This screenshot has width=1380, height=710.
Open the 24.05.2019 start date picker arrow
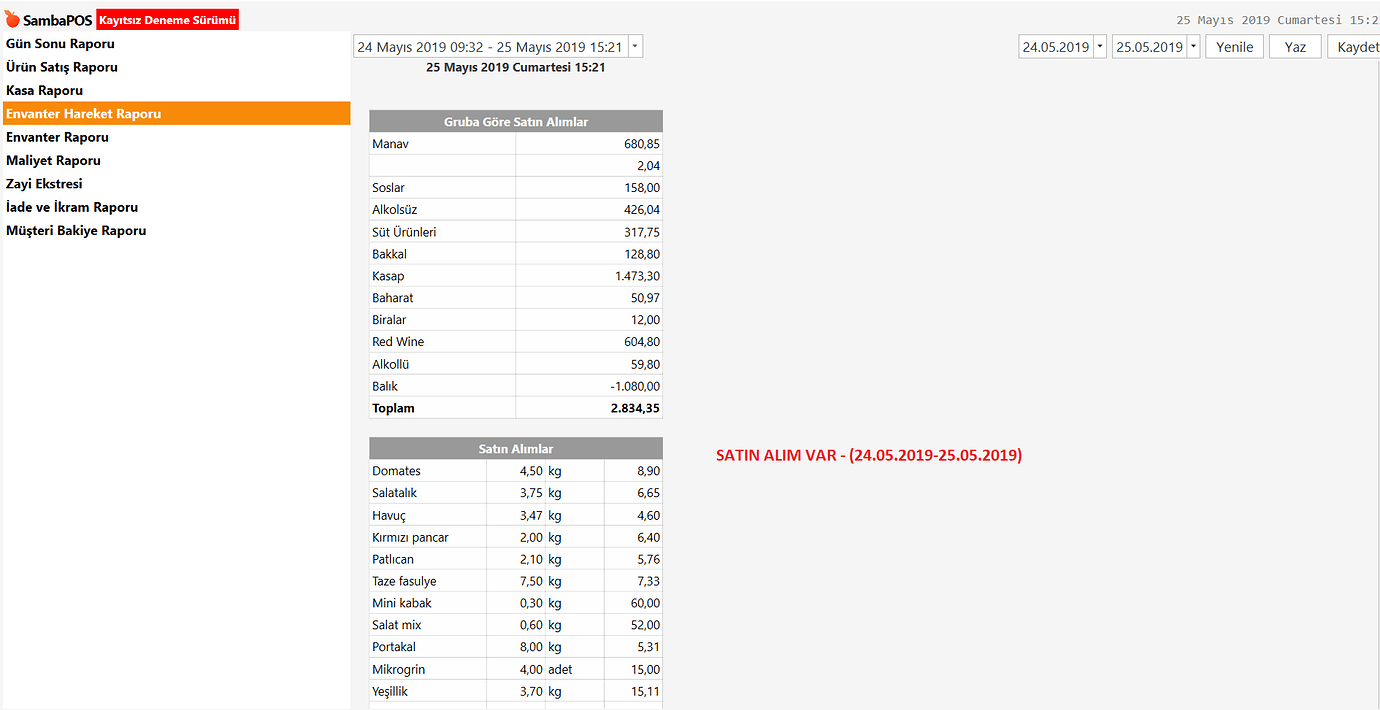(x=1100, y=47)
